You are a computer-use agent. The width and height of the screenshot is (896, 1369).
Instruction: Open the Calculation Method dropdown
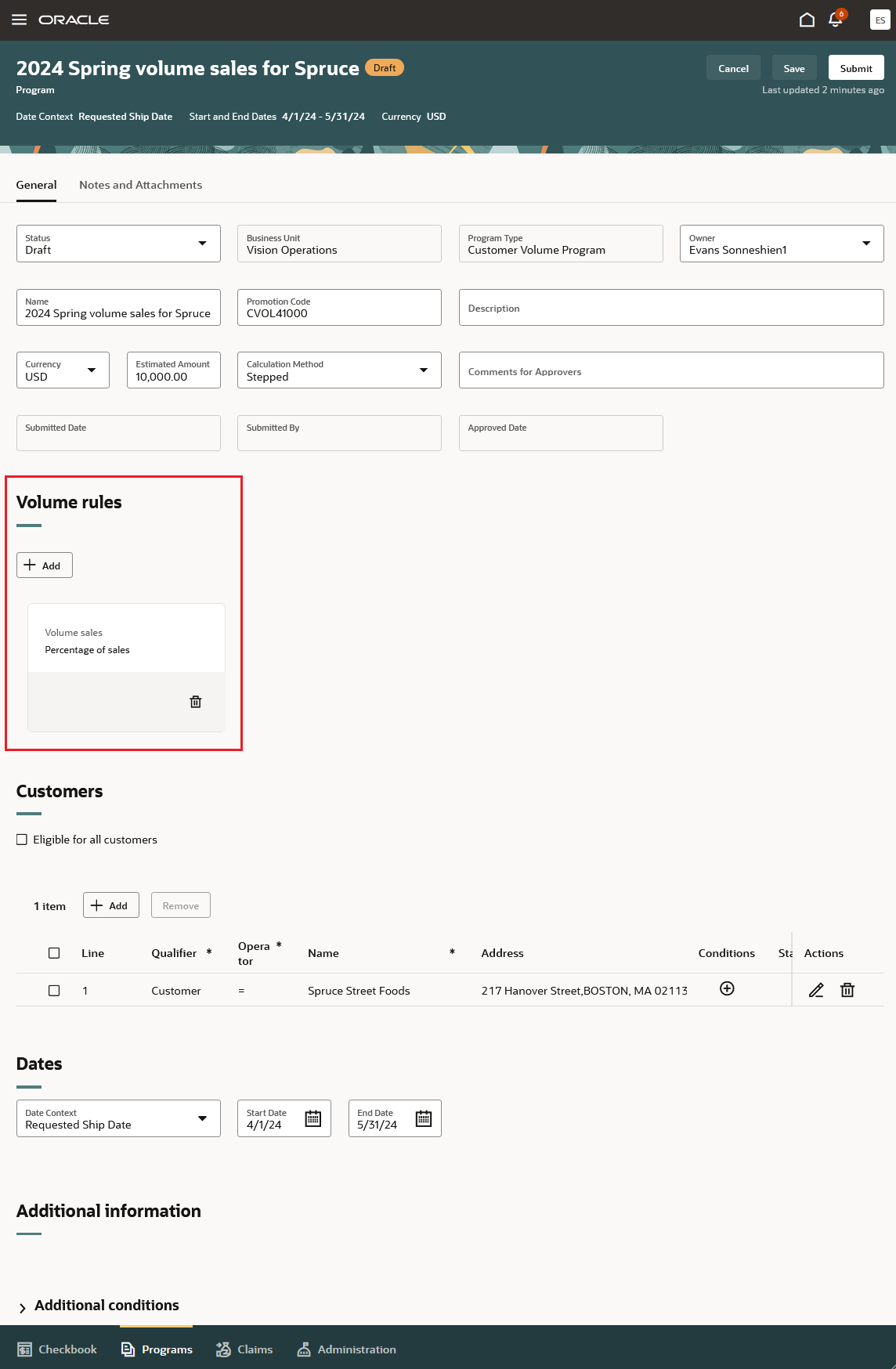[x=339, y=370]
